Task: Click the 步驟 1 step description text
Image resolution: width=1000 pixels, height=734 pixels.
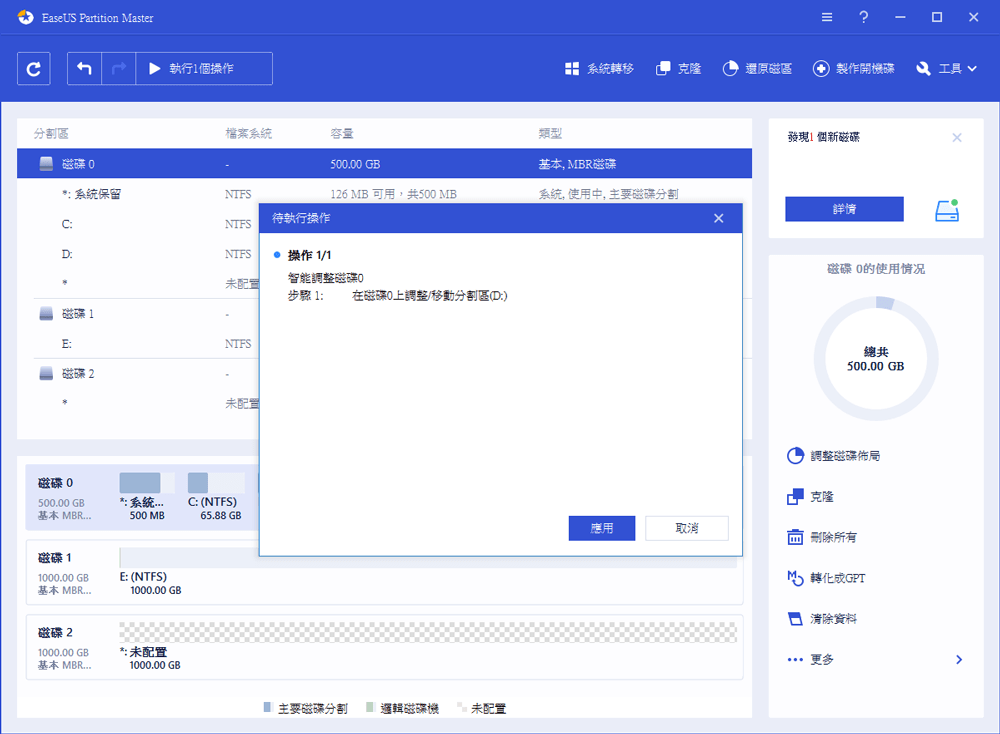Action: coord(429,296)
